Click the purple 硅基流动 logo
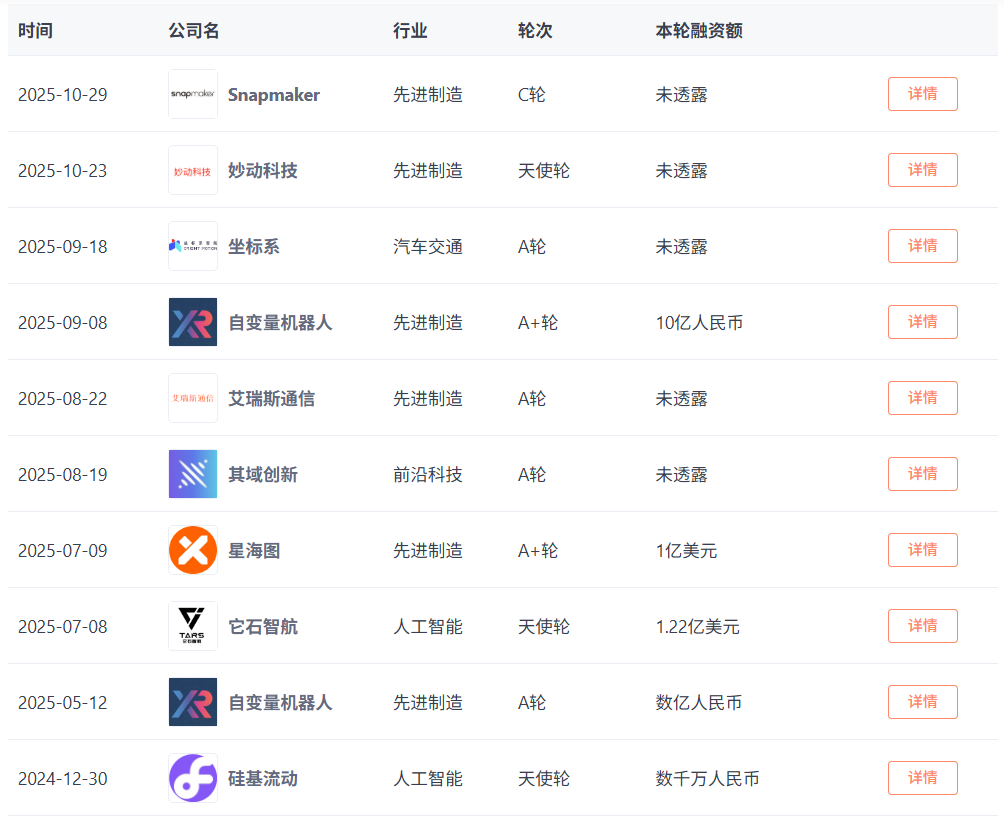 pos(193,778)
